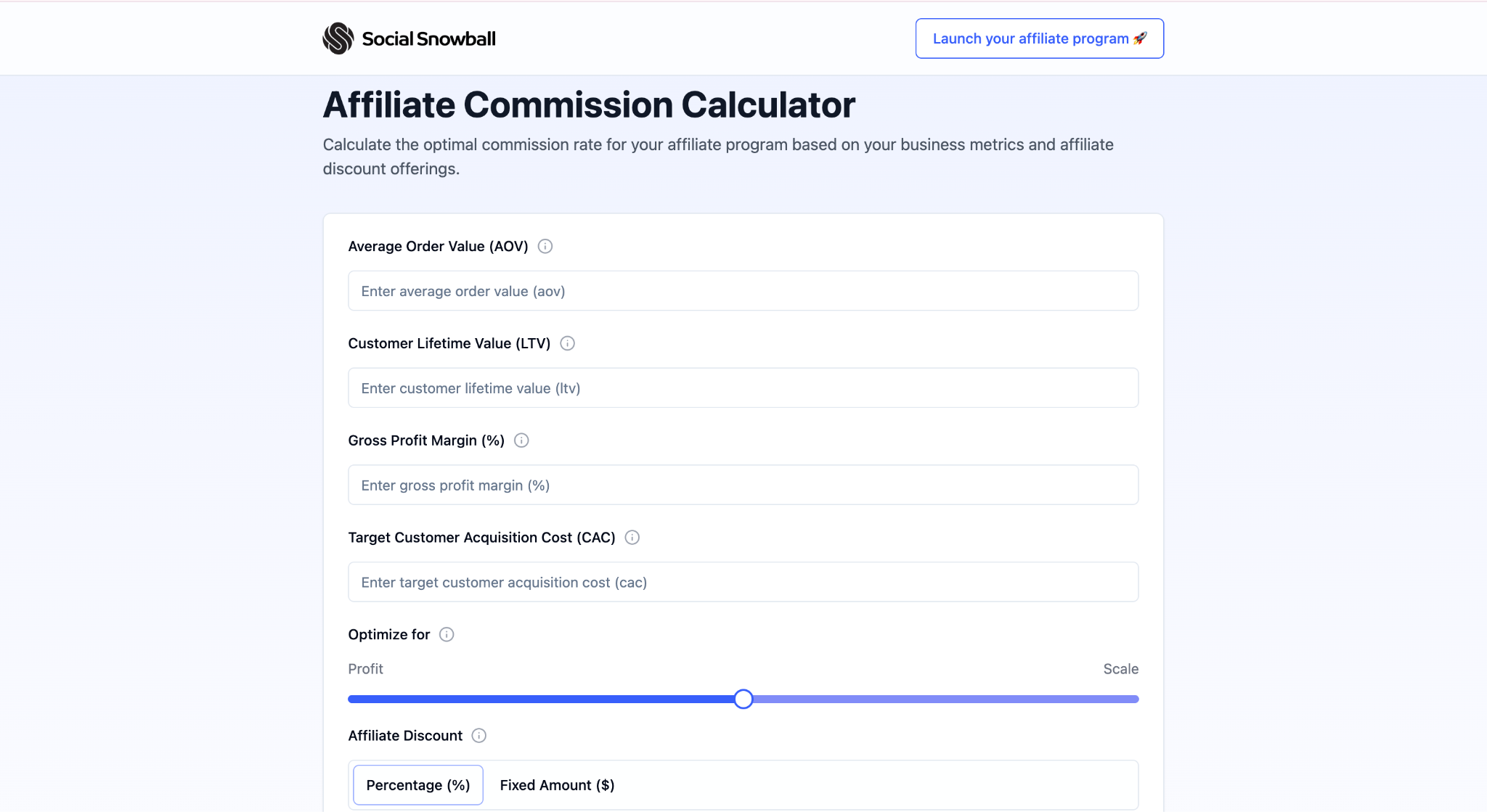Click the Affiliate Discount info icon

coord(479,736)
